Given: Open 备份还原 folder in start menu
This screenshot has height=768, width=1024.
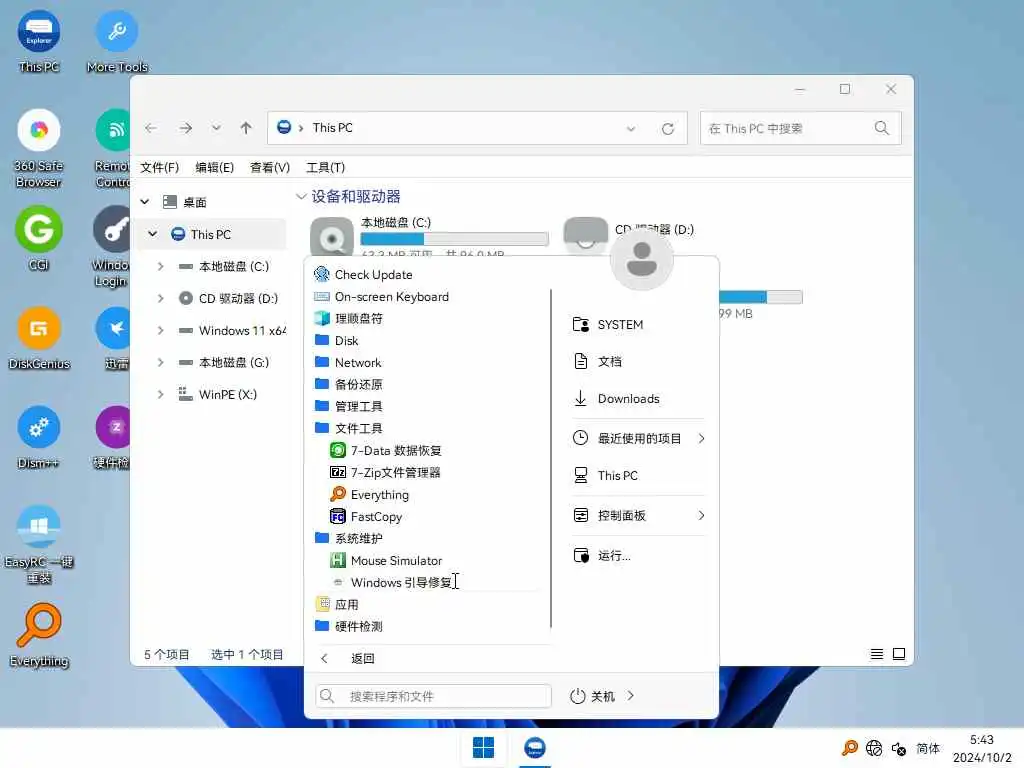Looking at the screenshot, I should [x=349, y=384].
